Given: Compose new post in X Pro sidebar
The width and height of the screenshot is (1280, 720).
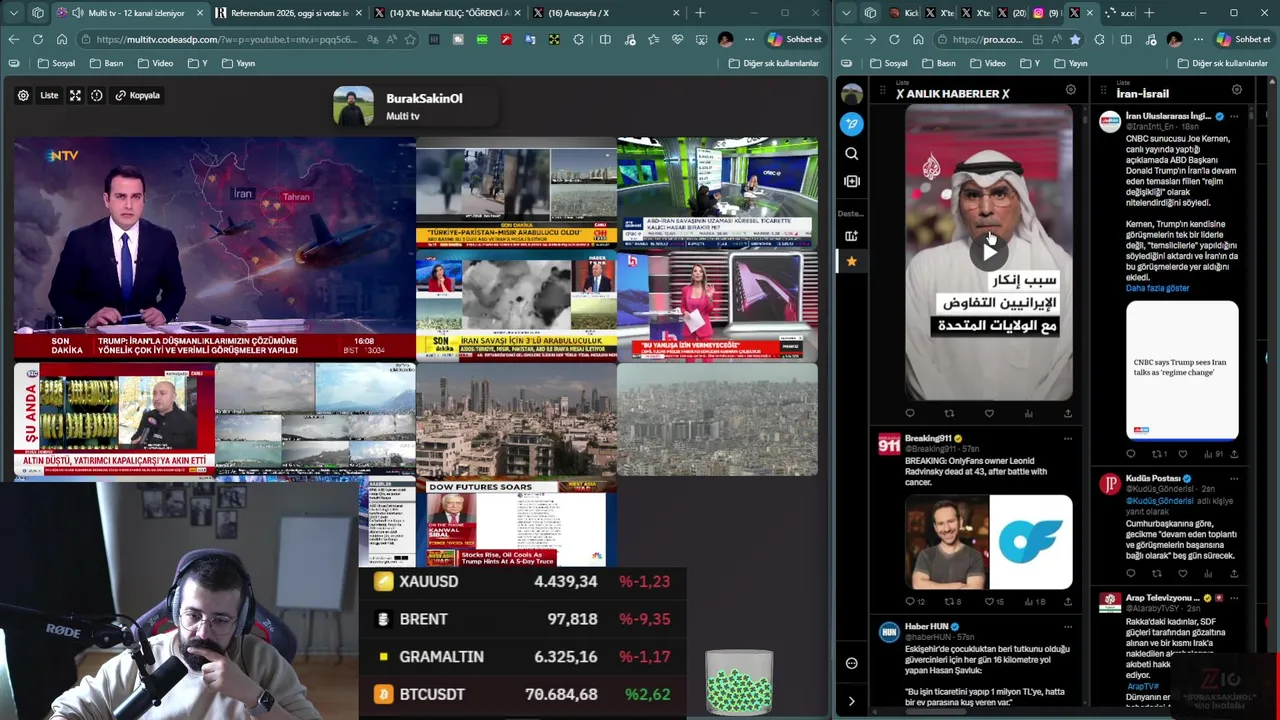Looking at the screenshot, I should pos(851,124).
